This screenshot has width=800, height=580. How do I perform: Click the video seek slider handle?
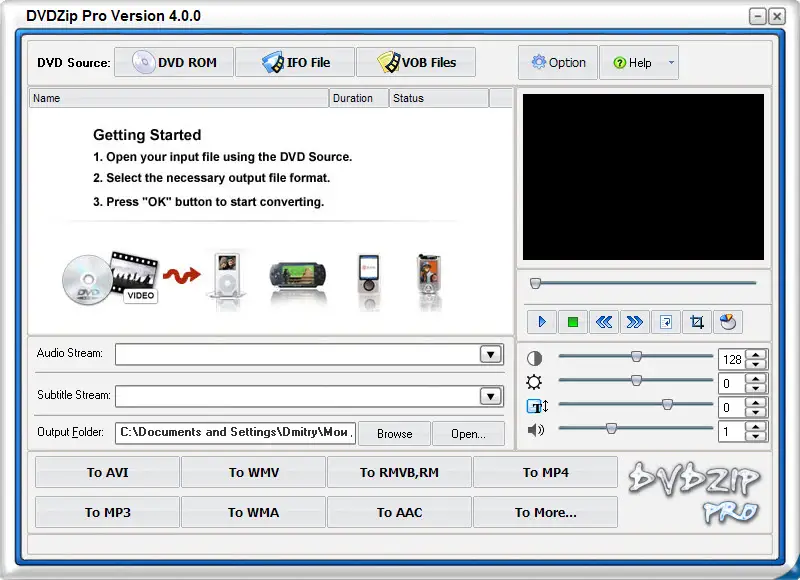535,283
